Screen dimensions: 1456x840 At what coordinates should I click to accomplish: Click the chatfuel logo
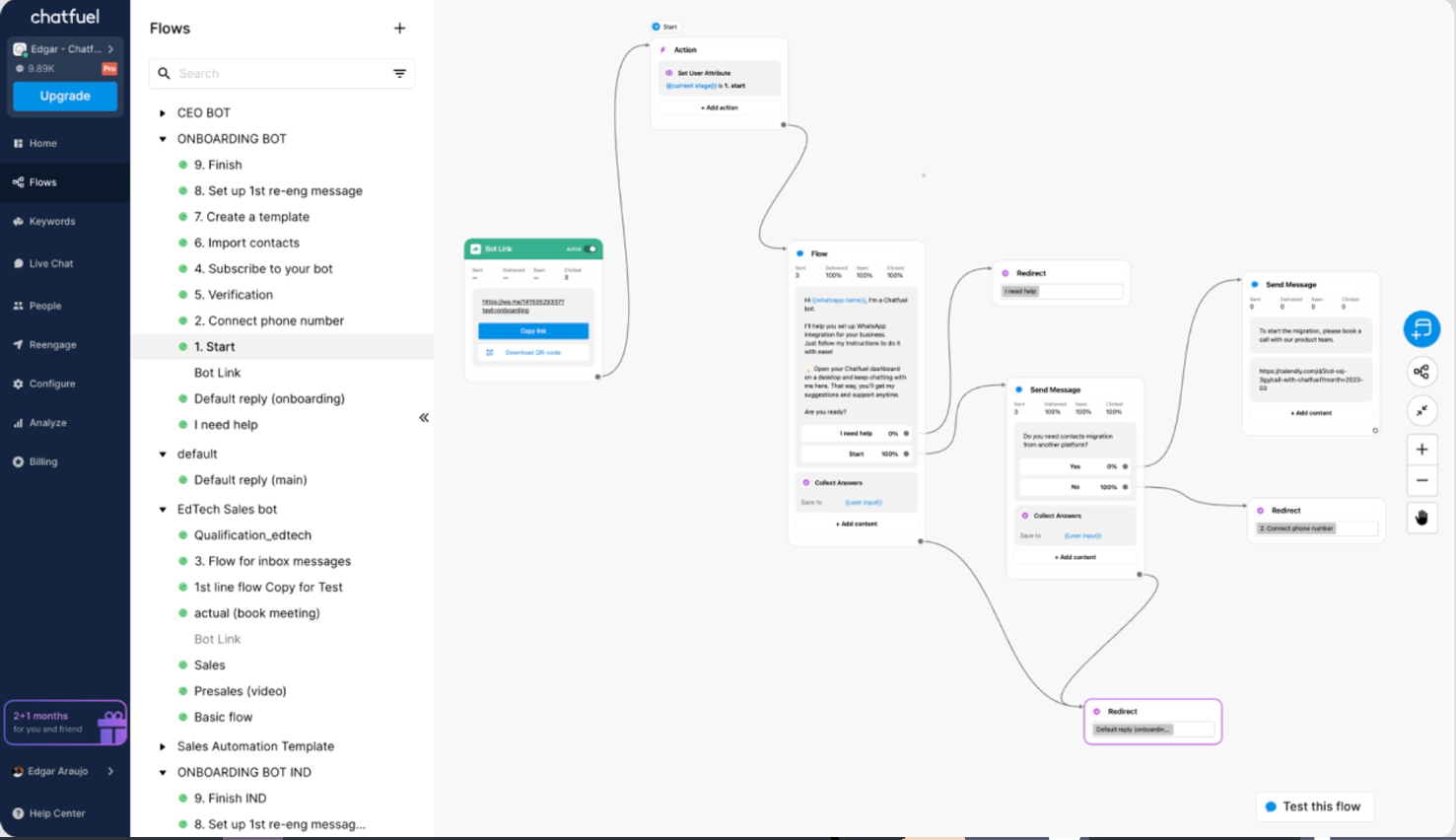[x=65, y=17]
